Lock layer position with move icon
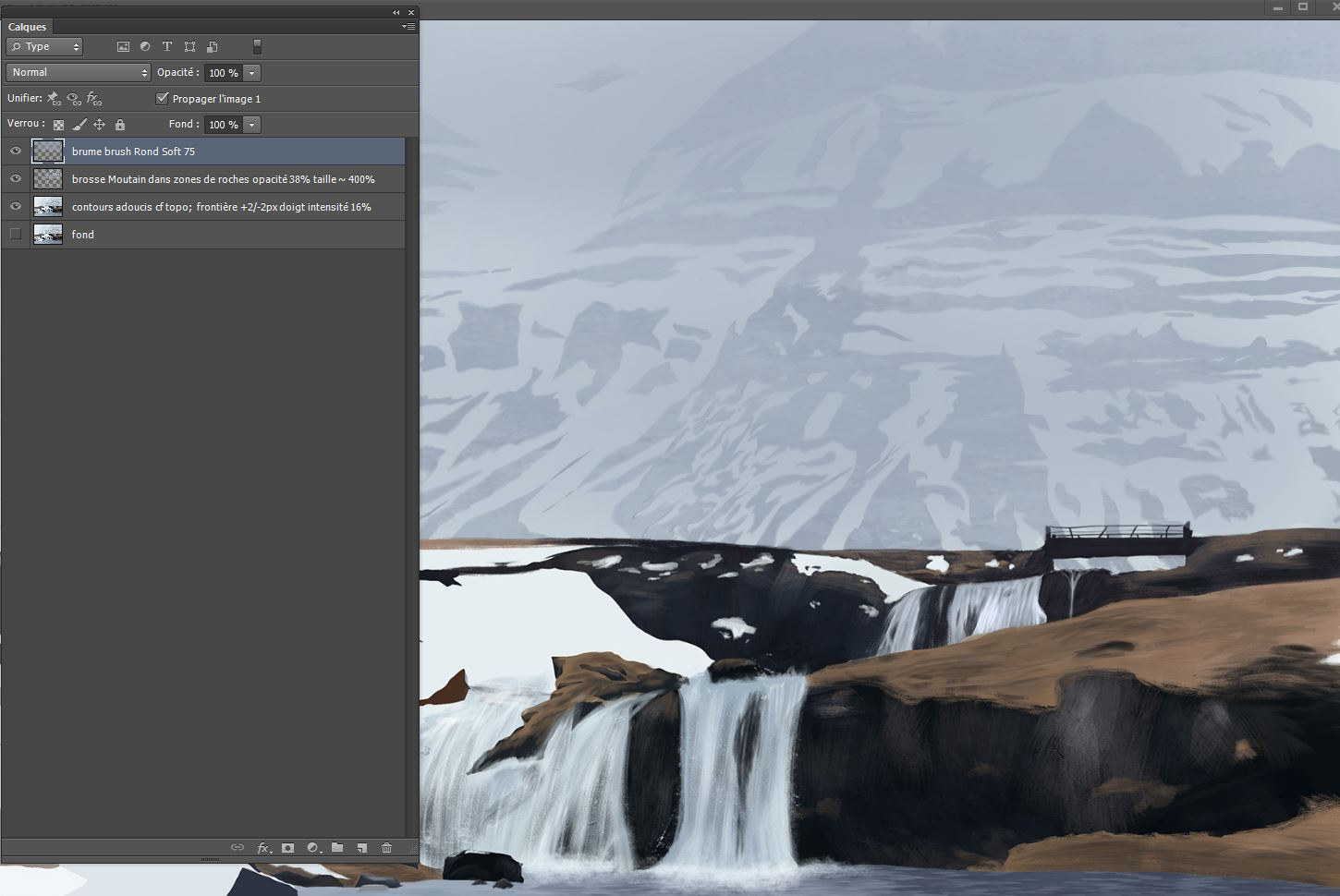This screenshot has width=1340, height=896. click(99, 125)
